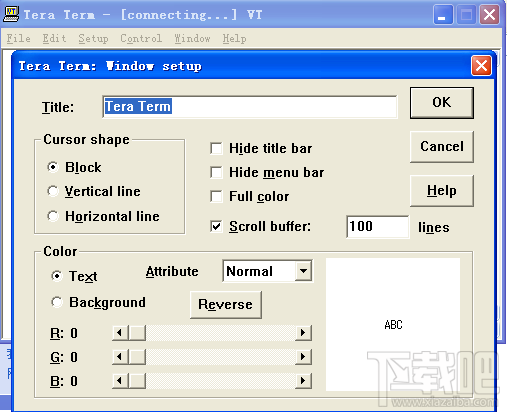
Task: Click the B slider left arrow
Action: pyautogui.click(x=120, y=381)
